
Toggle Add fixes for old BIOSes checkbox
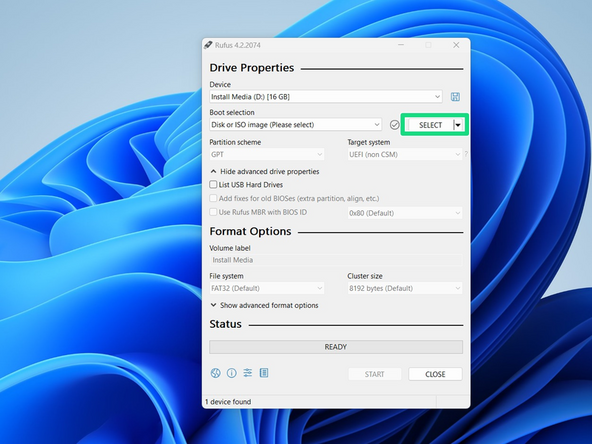[x=213, y=198]
